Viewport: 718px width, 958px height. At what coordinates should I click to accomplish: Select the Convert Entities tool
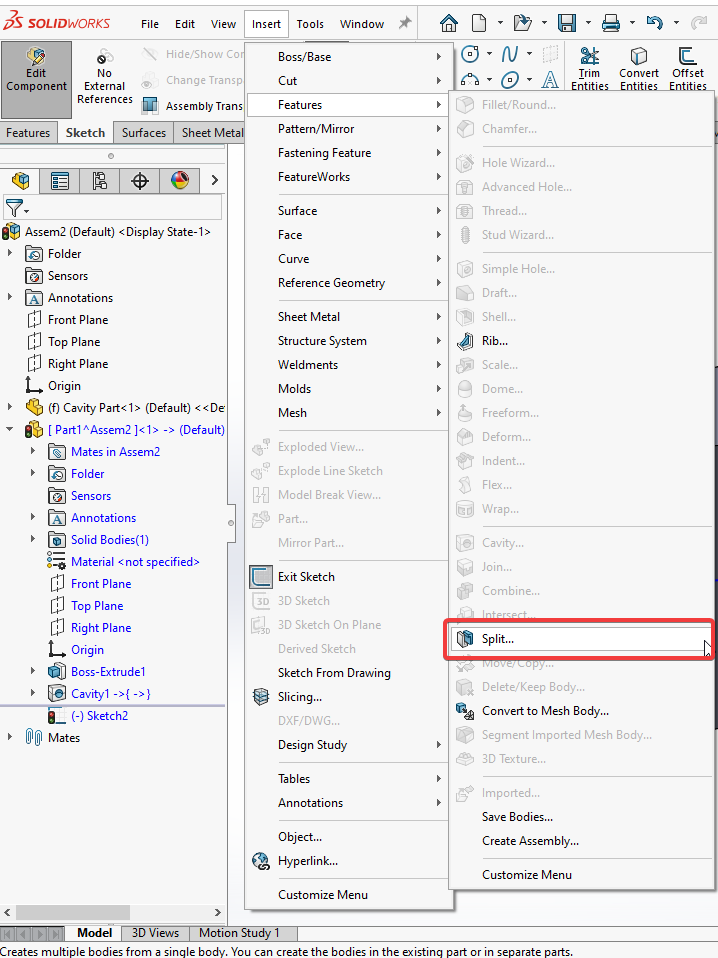639,69
